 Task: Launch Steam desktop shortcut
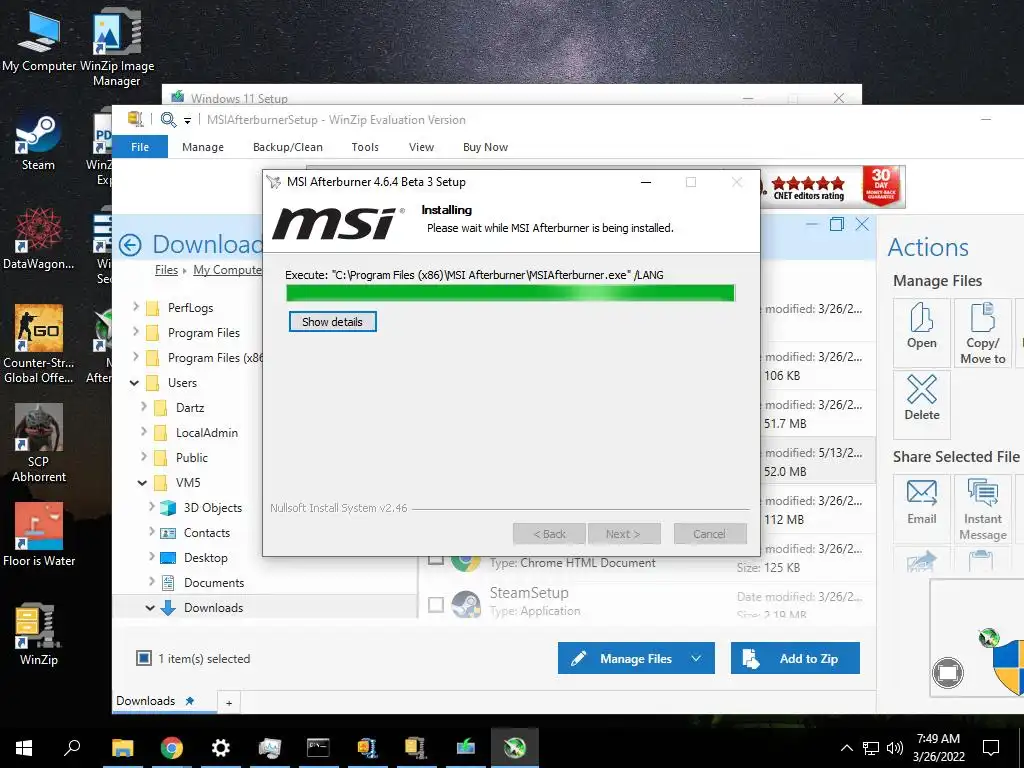39,142
